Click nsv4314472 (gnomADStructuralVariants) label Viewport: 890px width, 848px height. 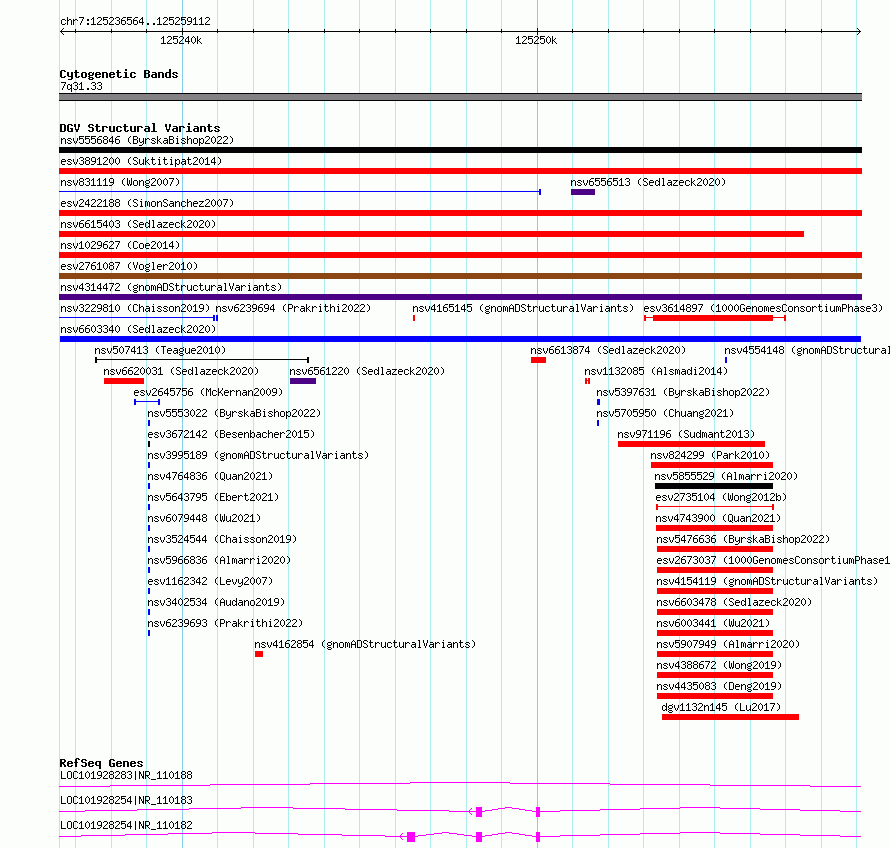pyautogui.click(x=171, y=287)
